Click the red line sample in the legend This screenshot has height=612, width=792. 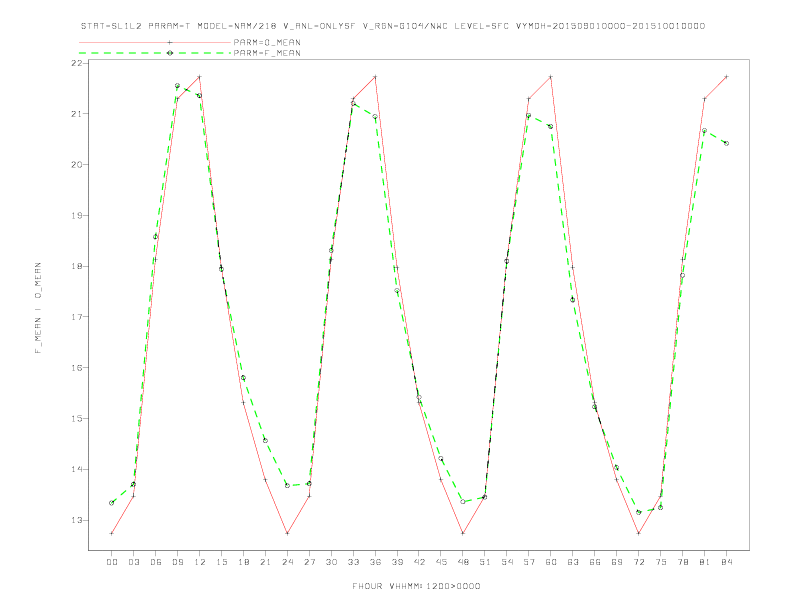click(155, 42)
